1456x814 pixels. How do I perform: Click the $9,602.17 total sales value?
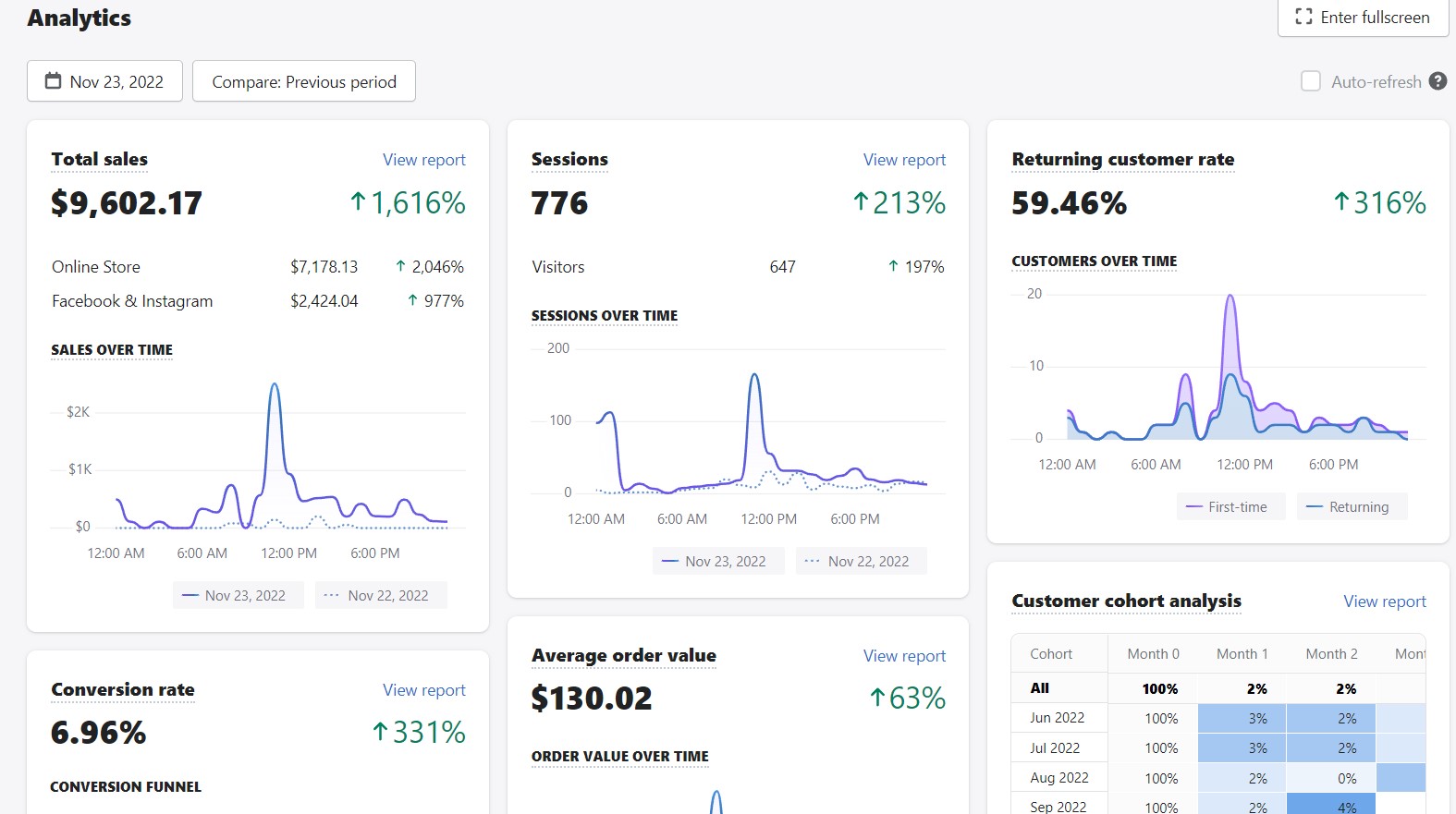pos(127,203)
